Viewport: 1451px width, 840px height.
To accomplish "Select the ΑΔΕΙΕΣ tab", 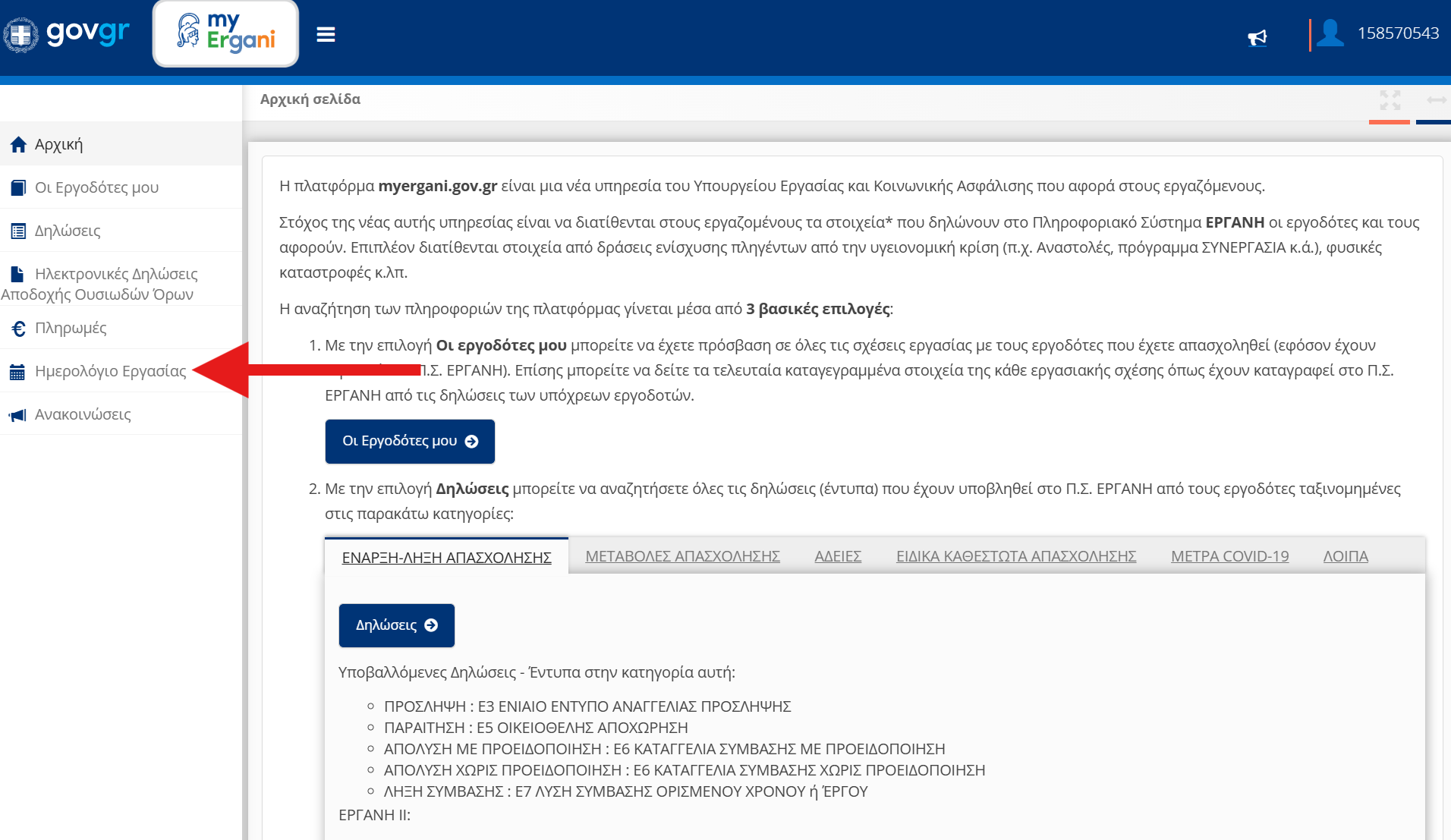I will click(x=837, y=556).
